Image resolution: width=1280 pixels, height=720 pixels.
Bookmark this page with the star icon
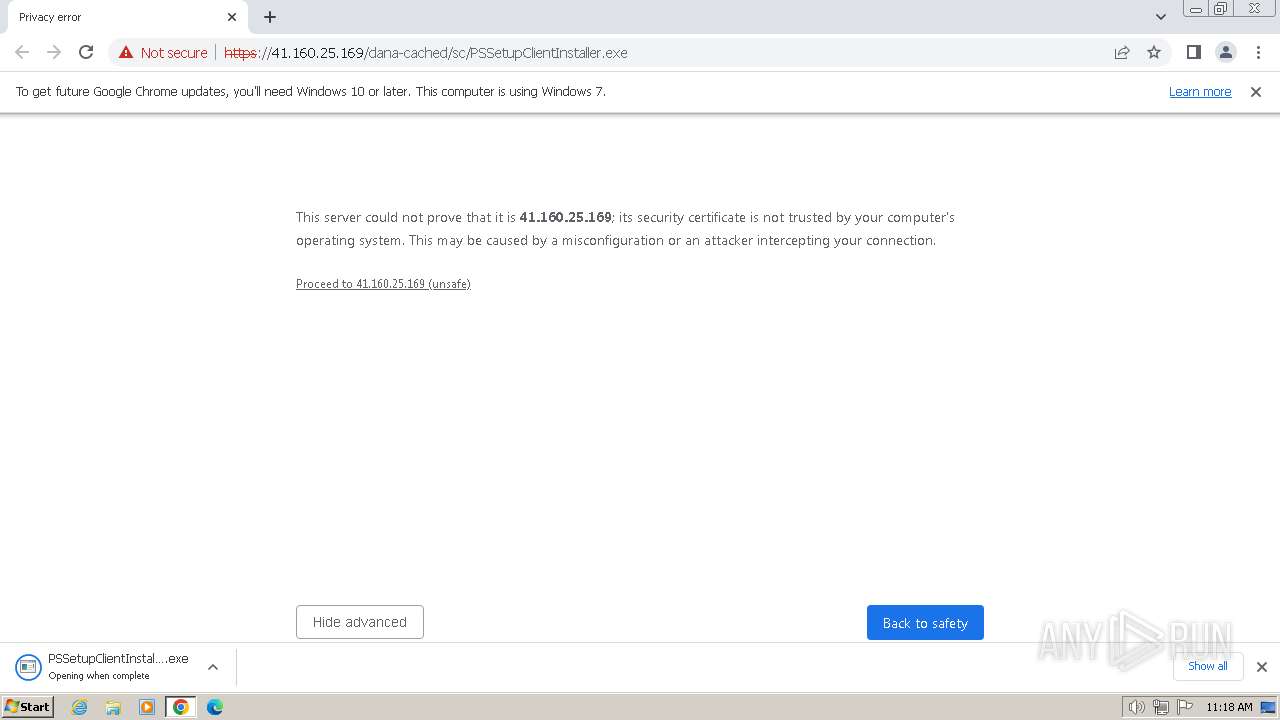pyautogui.click(x=1154, y=52)
